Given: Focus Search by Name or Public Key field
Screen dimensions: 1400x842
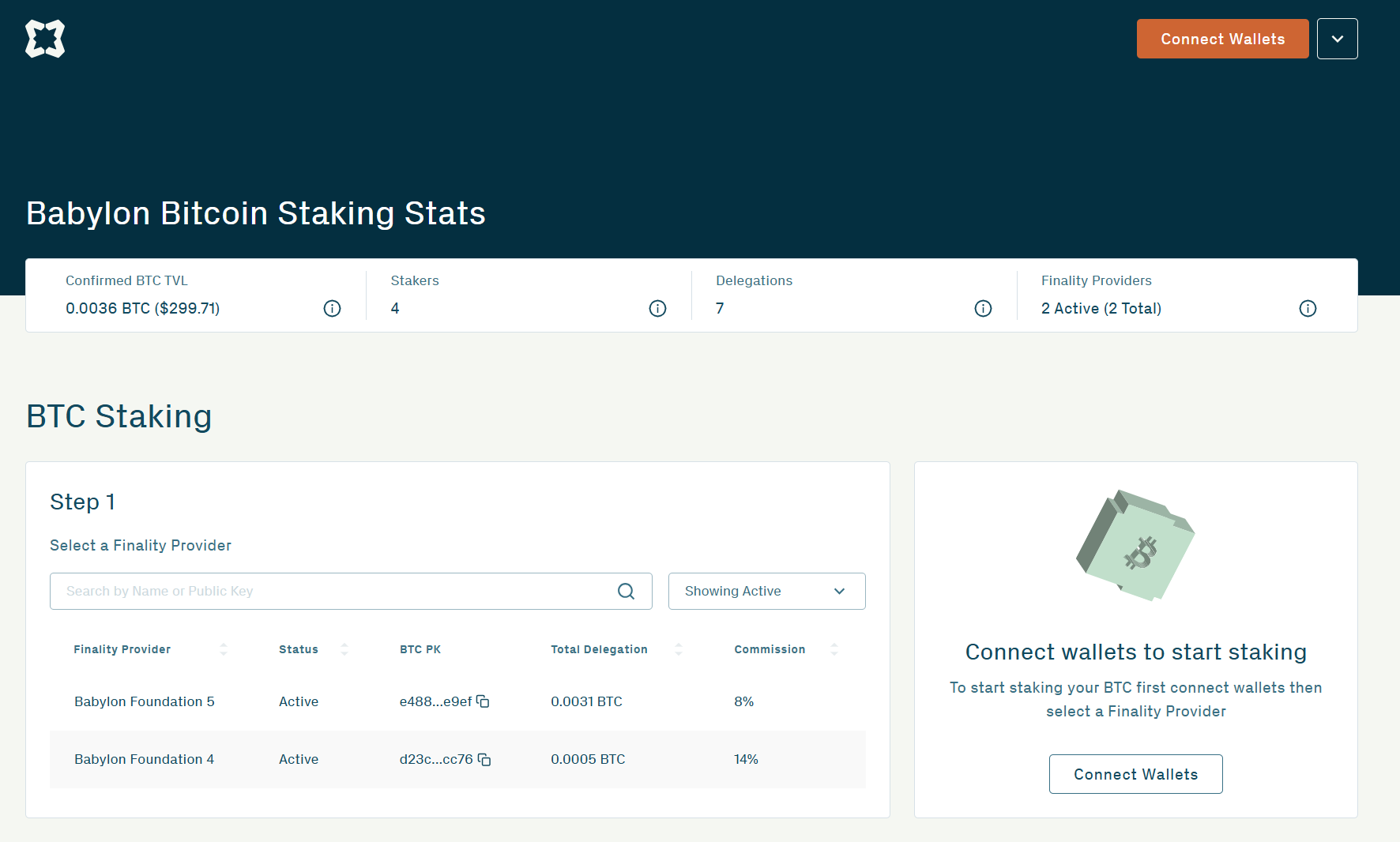Looking at the screenshot, I should pos(351,592).
